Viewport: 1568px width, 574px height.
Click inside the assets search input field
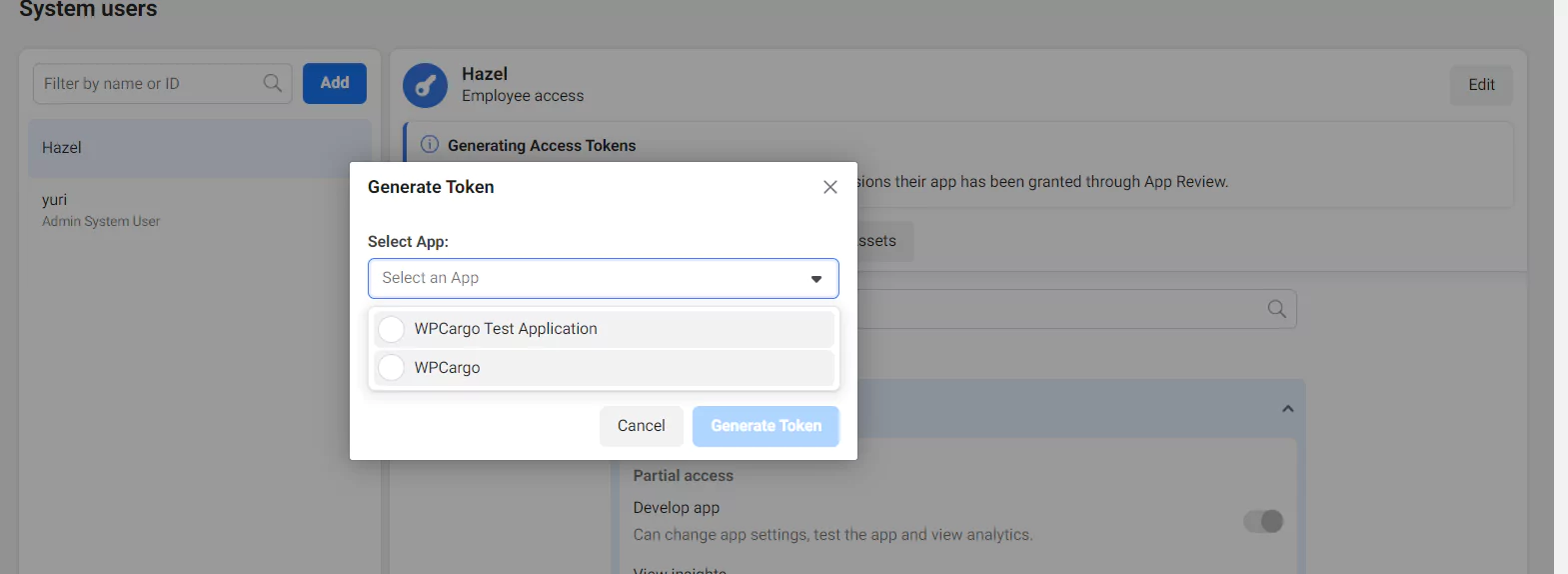1059,310
